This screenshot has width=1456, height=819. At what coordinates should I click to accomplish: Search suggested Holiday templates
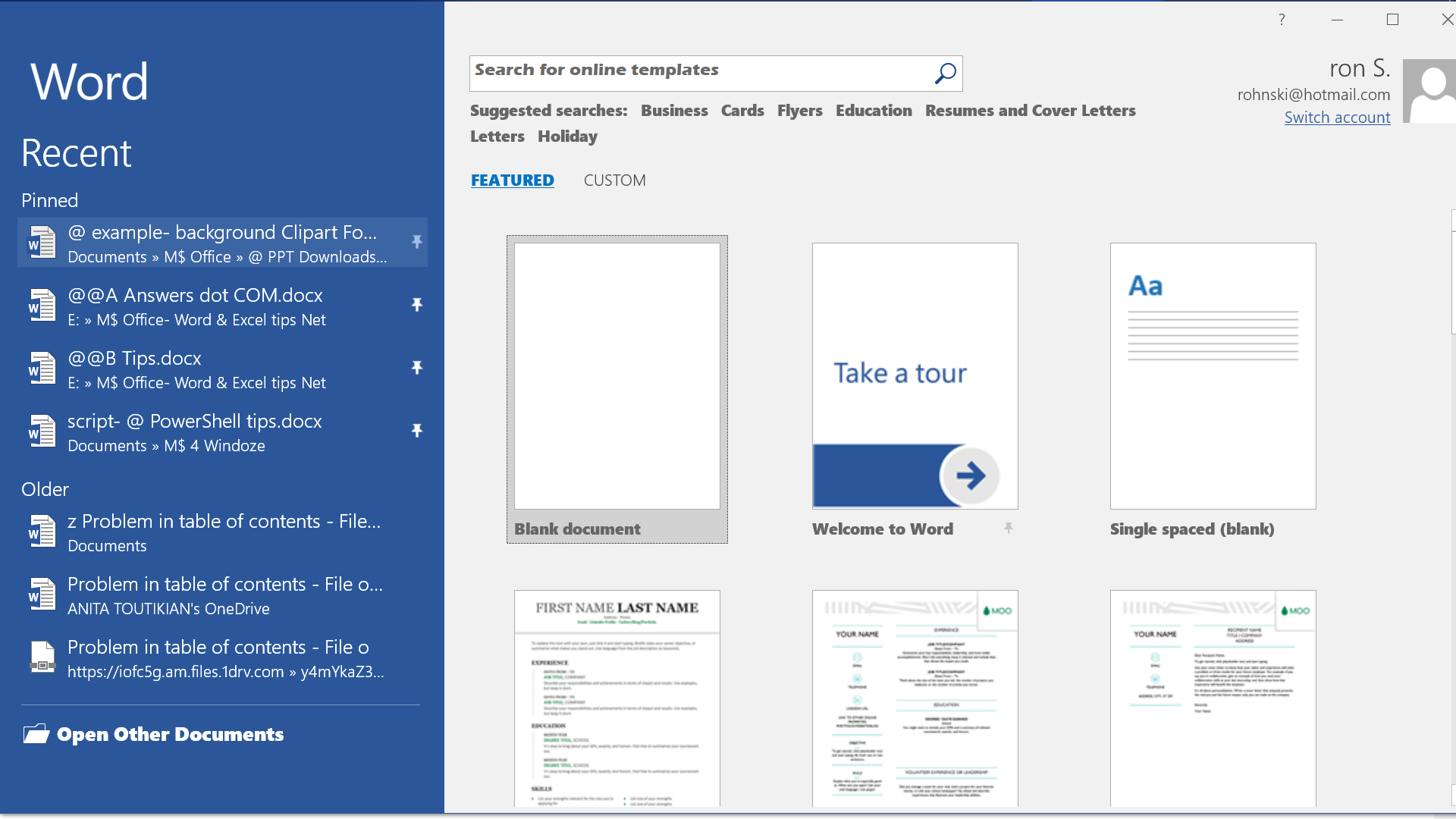point(567,136)
